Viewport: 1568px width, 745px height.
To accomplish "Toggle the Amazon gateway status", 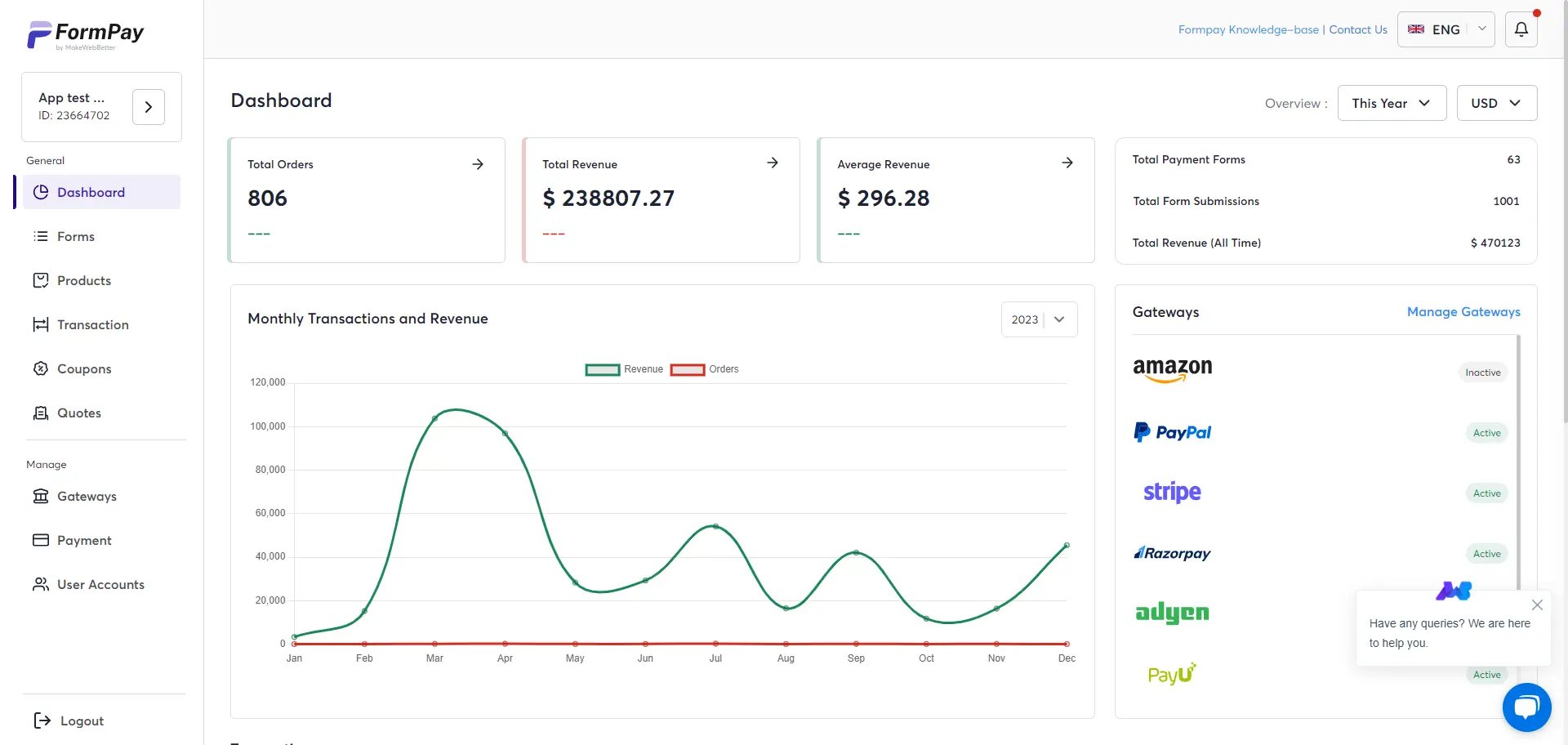I will coord(1481,372).
